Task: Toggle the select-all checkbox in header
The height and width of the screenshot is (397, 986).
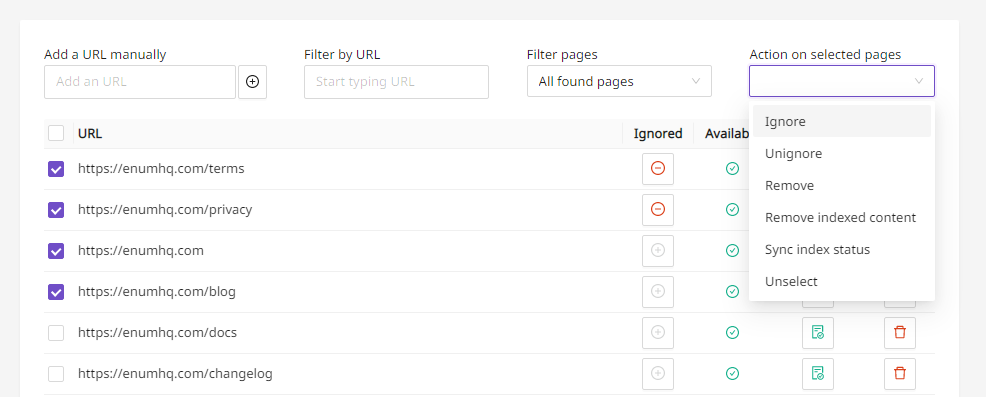Action: tap(56, 133)
